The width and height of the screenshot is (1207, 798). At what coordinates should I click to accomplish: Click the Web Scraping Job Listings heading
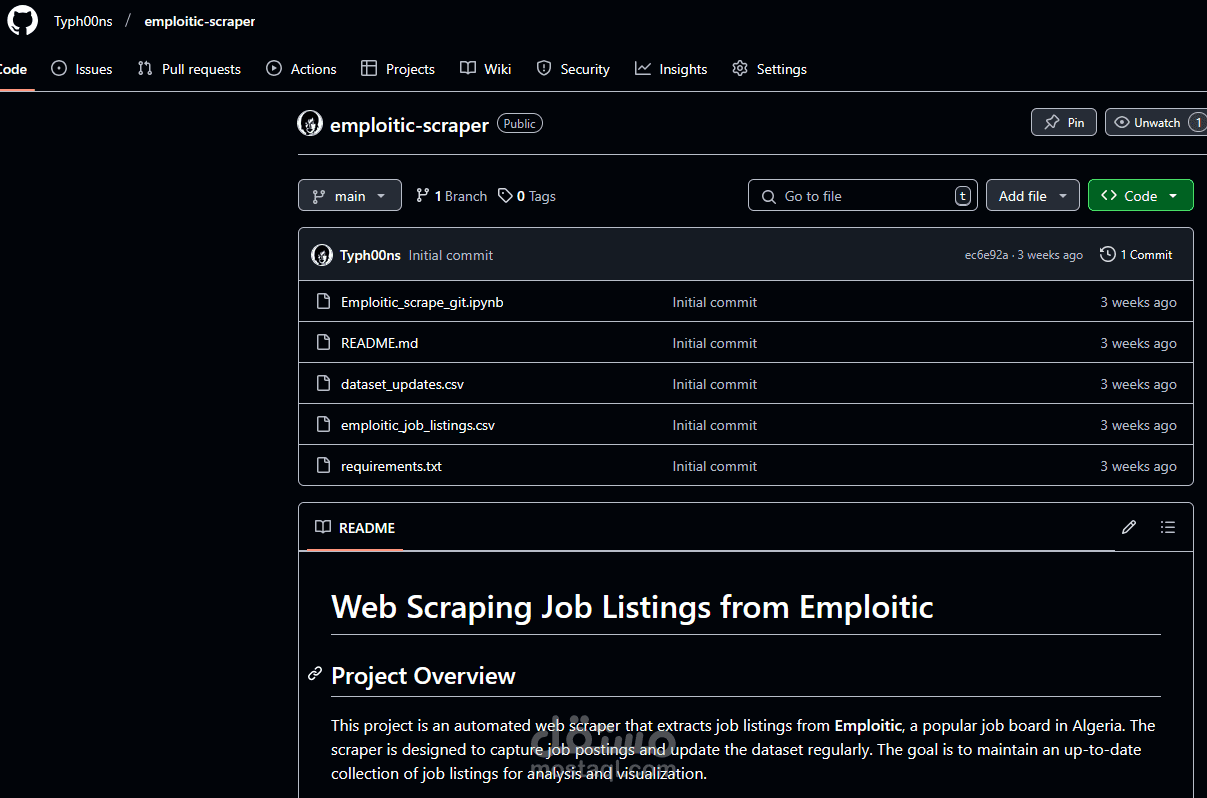point(632,606)
